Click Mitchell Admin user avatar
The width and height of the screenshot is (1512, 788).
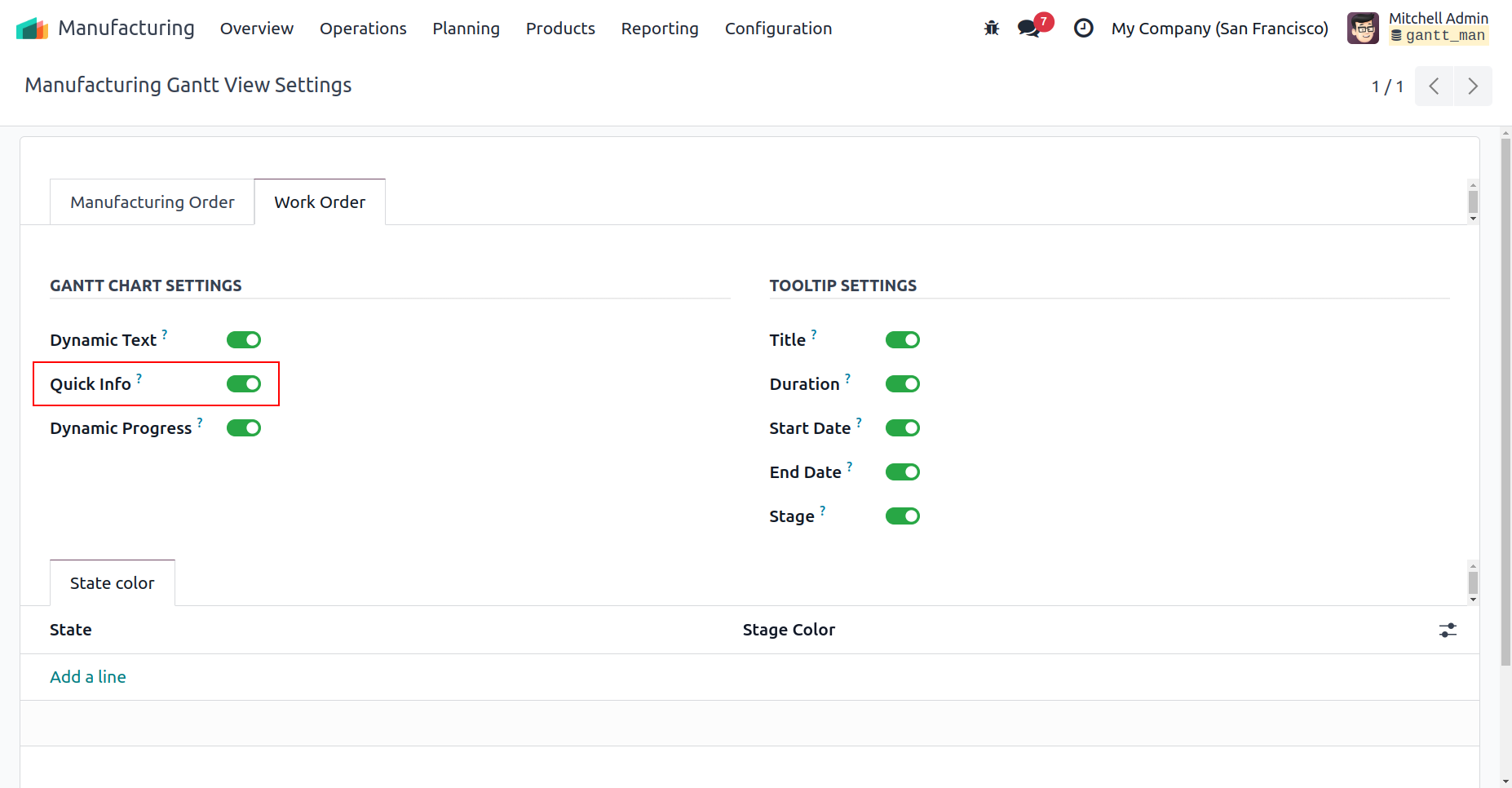(1362, 29)
